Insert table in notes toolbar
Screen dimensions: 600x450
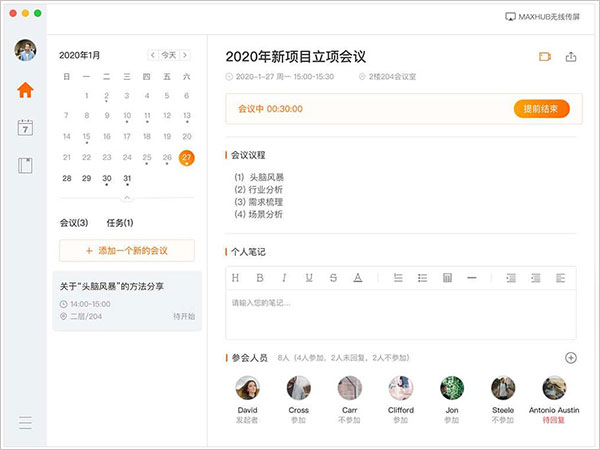click(447, 278)
